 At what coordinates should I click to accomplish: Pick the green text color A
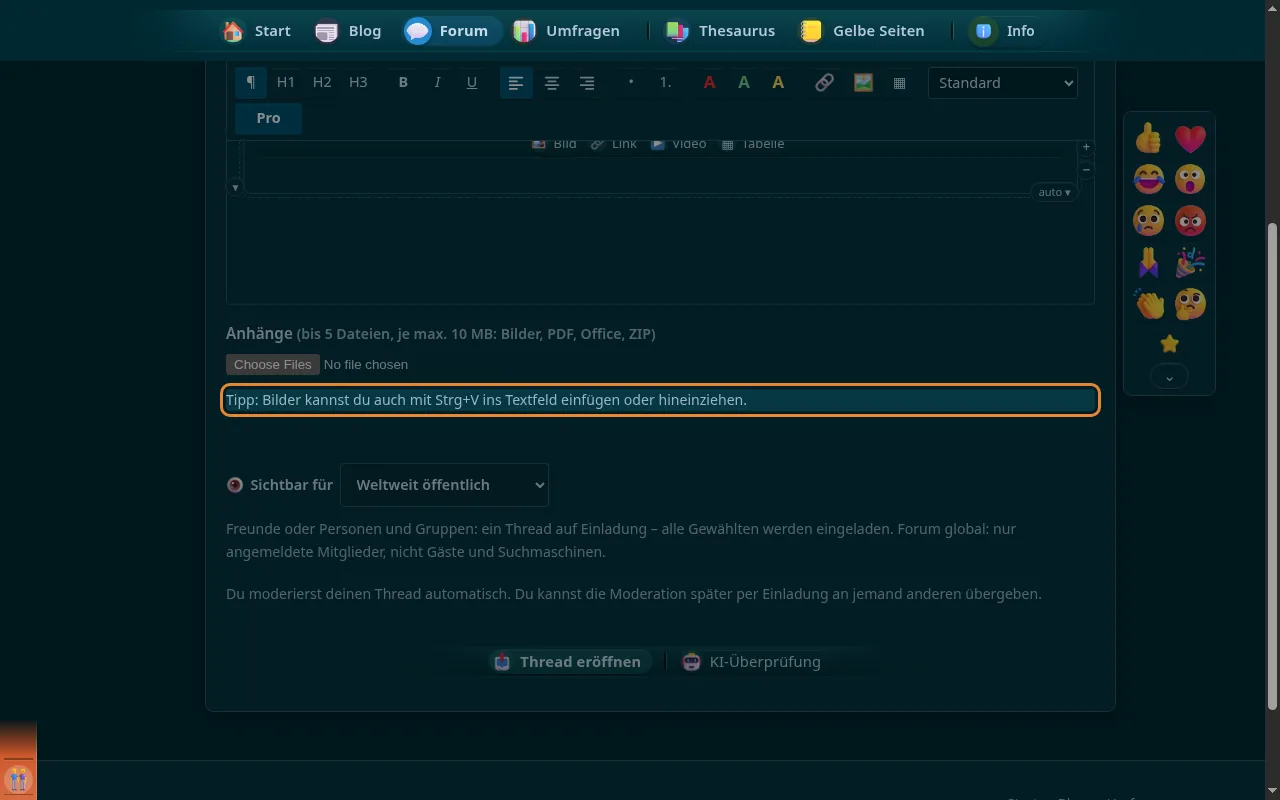tap(744, 83)
